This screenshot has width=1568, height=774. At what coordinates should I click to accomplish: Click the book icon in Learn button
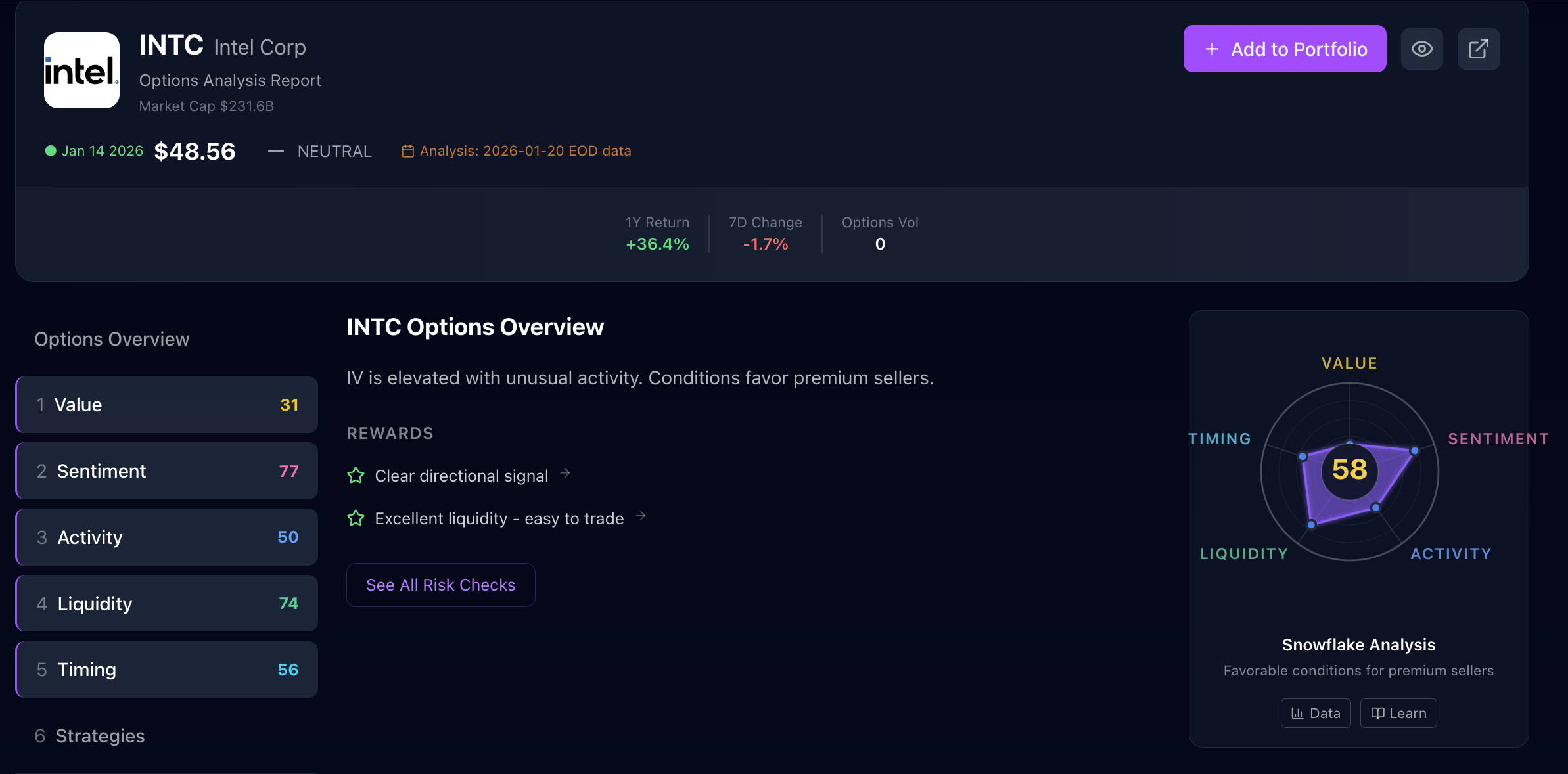tap(1377, 714)
